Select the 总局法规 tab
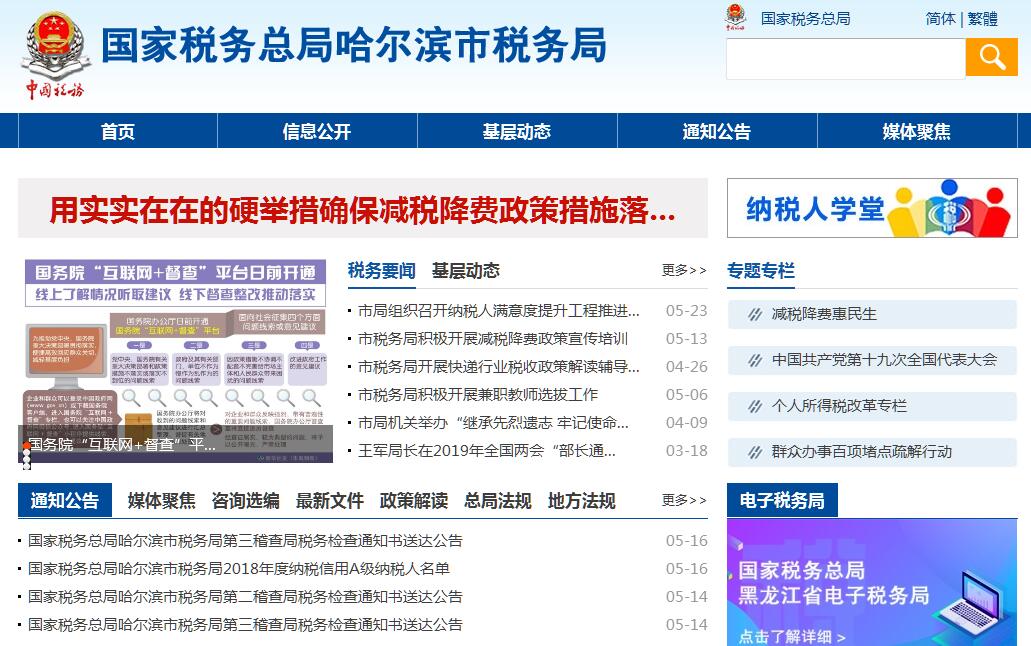 [x=498, y=501]
